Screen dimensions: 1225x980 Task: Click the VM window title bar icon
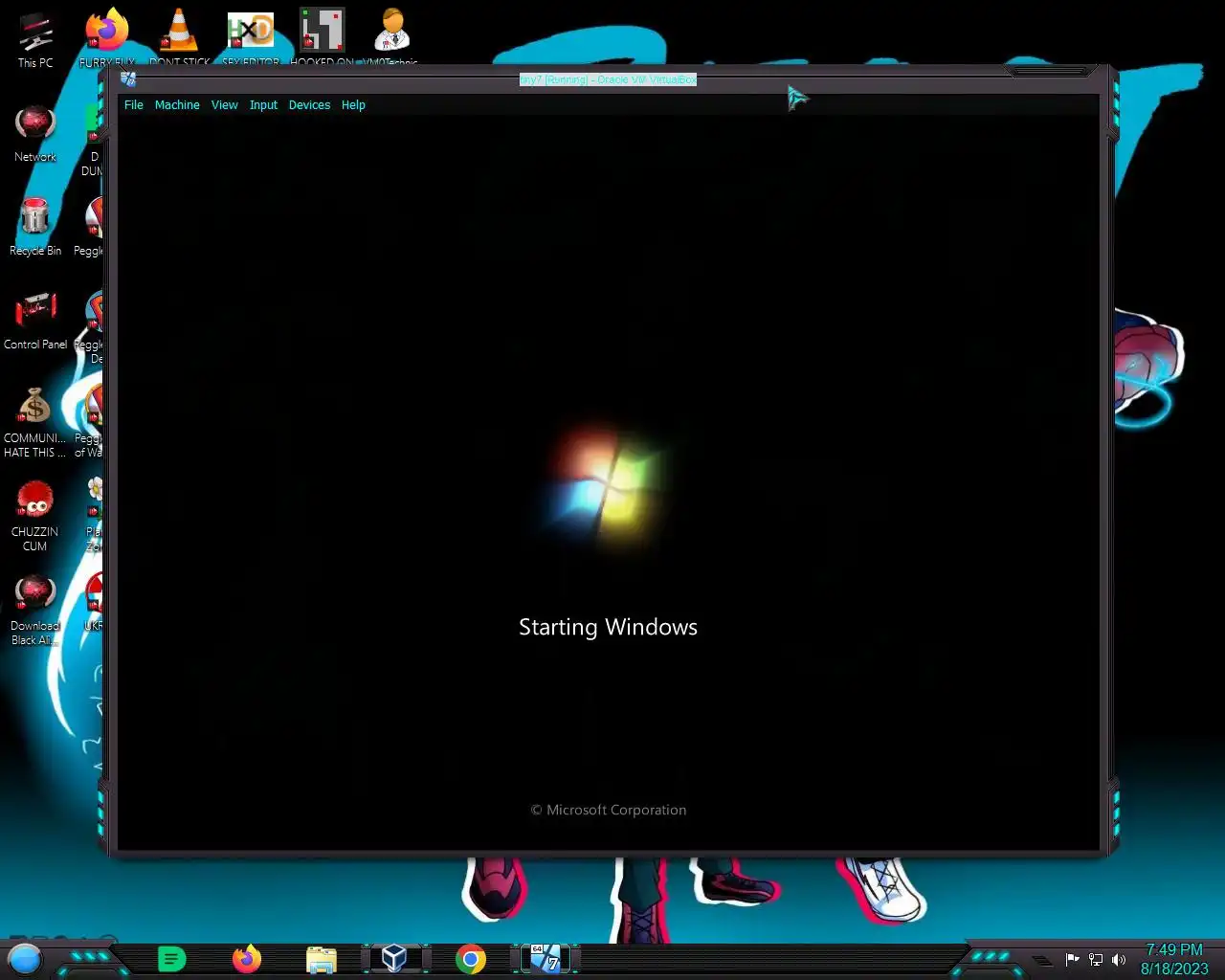(128, 79)
